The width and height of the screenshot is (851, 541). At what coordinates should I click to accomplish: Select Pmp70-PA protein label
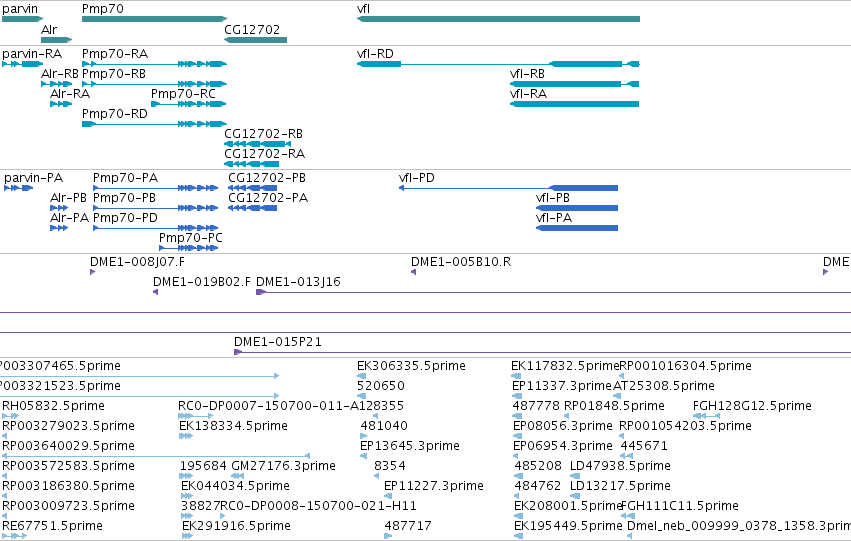coord(125,178)
